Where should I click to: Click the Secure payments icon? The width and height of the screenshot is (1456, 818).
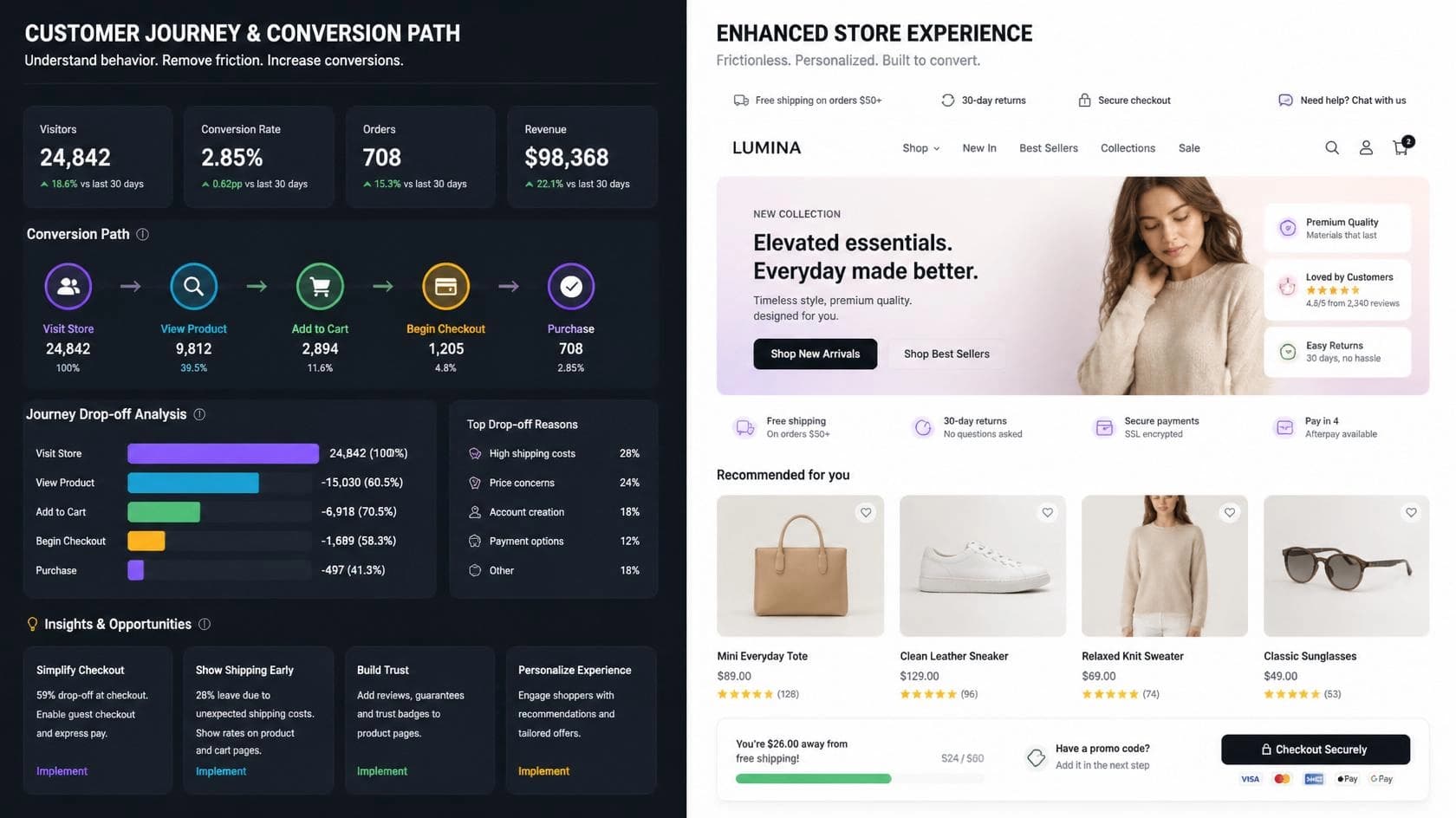pos(1104,427)
